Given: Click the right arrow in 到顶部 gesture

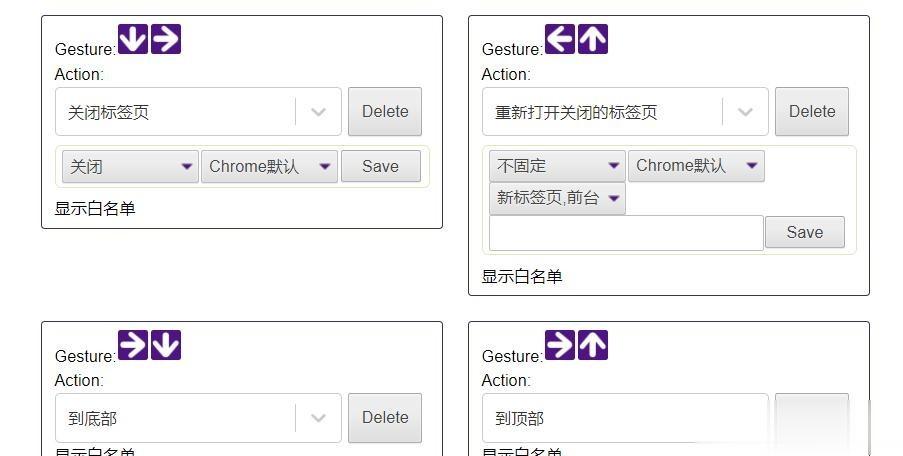Looking at the screenshot, I should [x=560, y=346].
